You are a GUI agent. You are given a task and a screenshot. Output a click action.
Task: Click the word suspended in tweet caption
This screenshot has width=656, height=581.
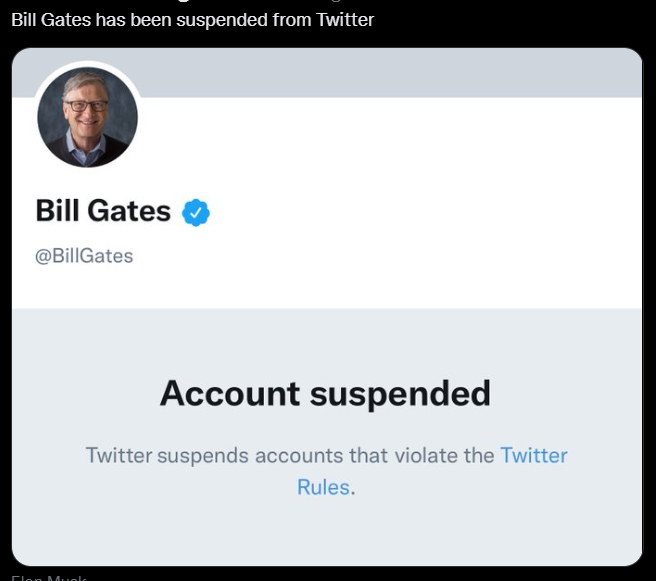[x=222, y=20]
